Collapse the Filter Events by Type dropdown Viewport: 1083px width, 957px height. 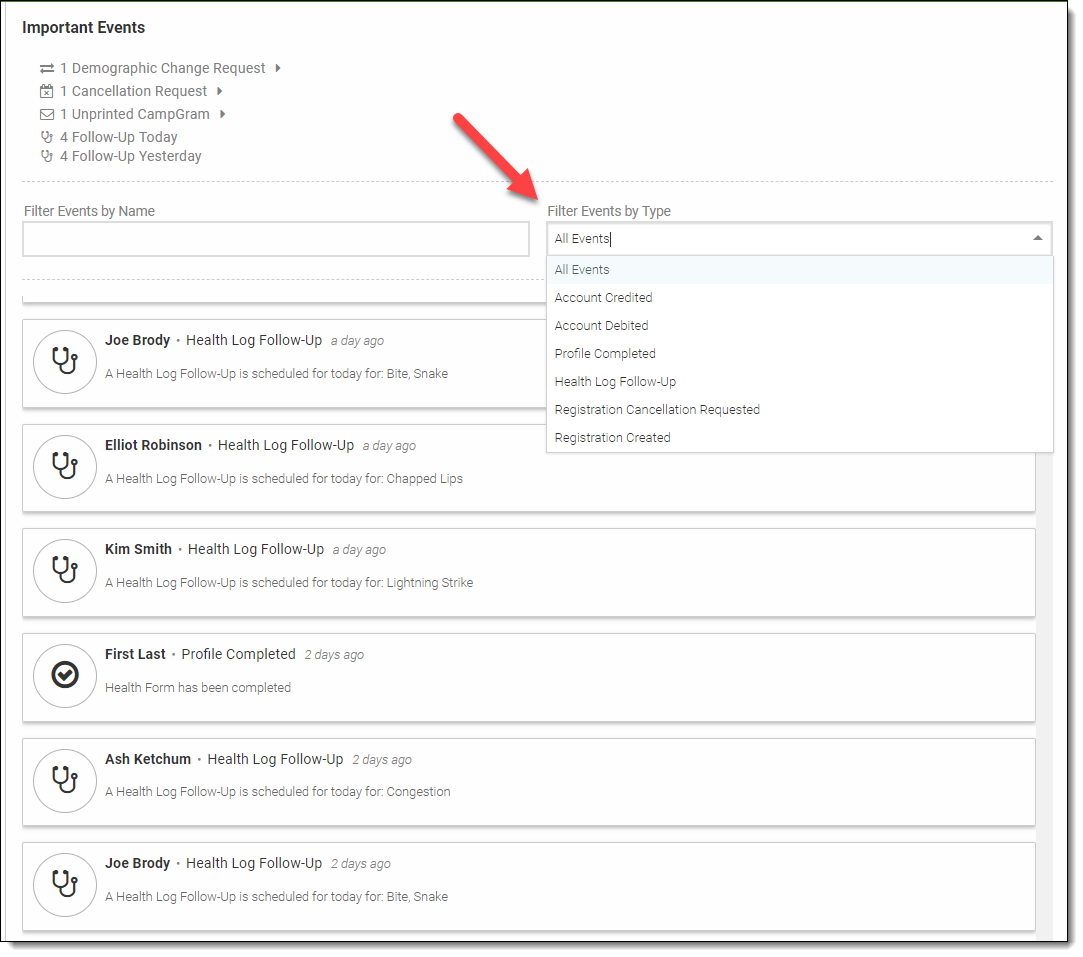(x=1037, y=239)
